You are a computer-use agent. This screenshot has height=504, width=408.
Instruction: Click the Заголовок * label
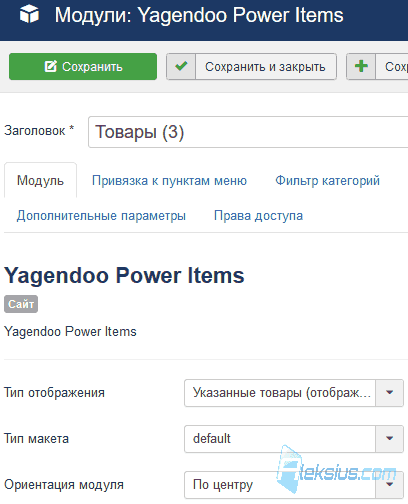(39, 130)
